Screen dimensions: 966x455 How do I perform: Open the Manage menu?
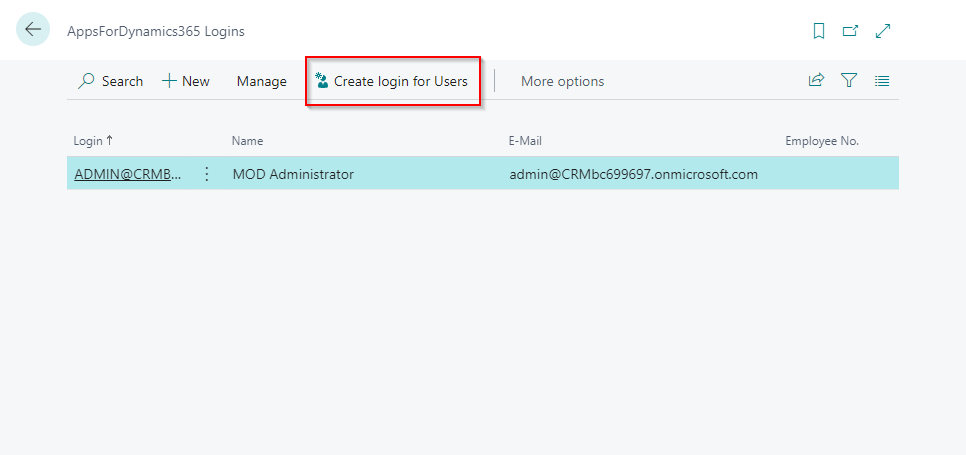click(262, 81)
